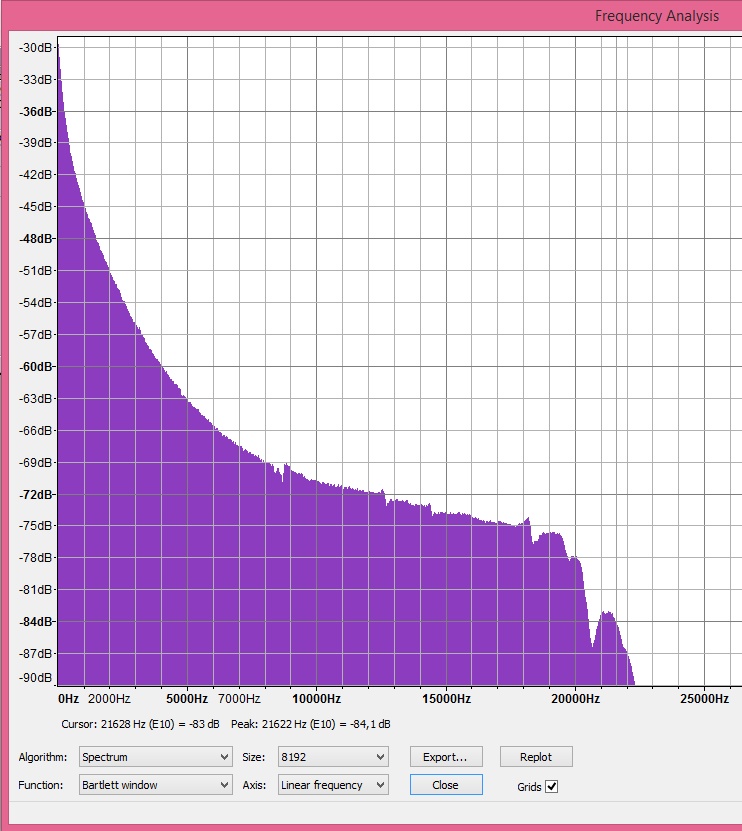Viewport: 742px width, 831px height.
Task: Open the Axis dropdown showing Linear frequency
Action: (333, 785)
